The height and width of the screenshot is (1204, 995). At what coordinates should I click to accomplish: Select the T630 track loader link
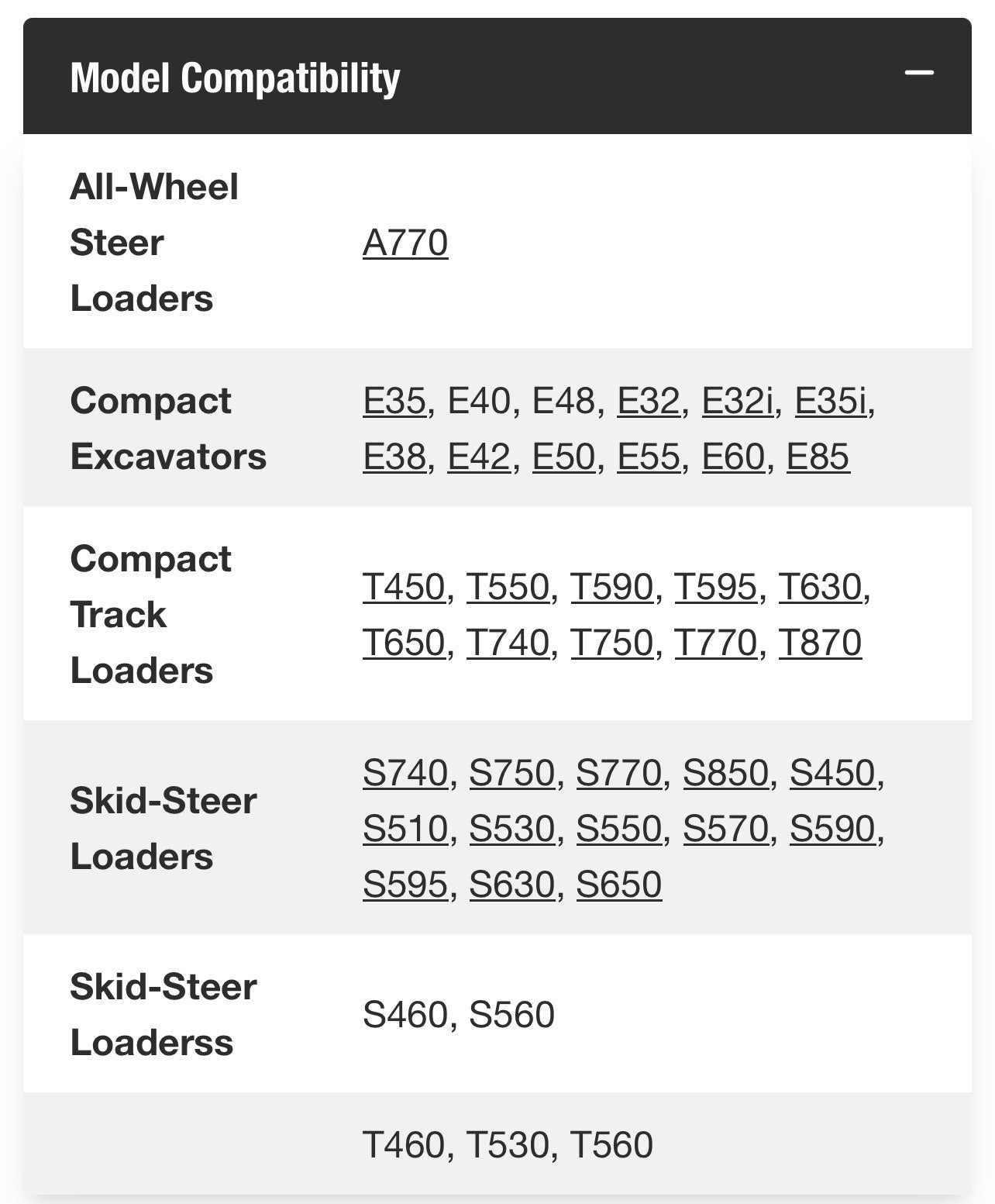[x=820, y=588]
